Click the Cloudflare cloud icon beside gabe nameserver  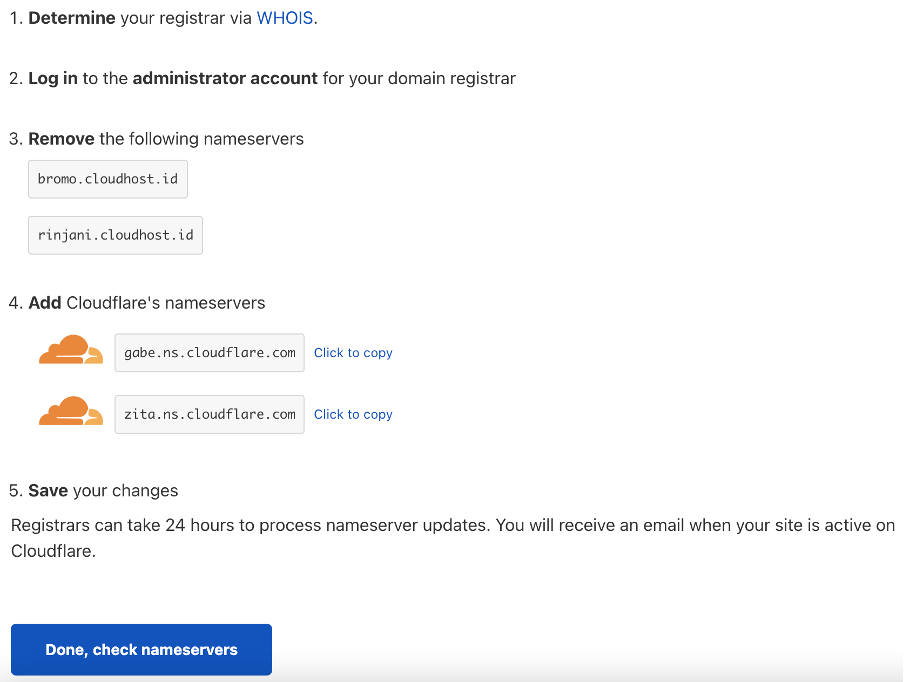coord(70,350)
